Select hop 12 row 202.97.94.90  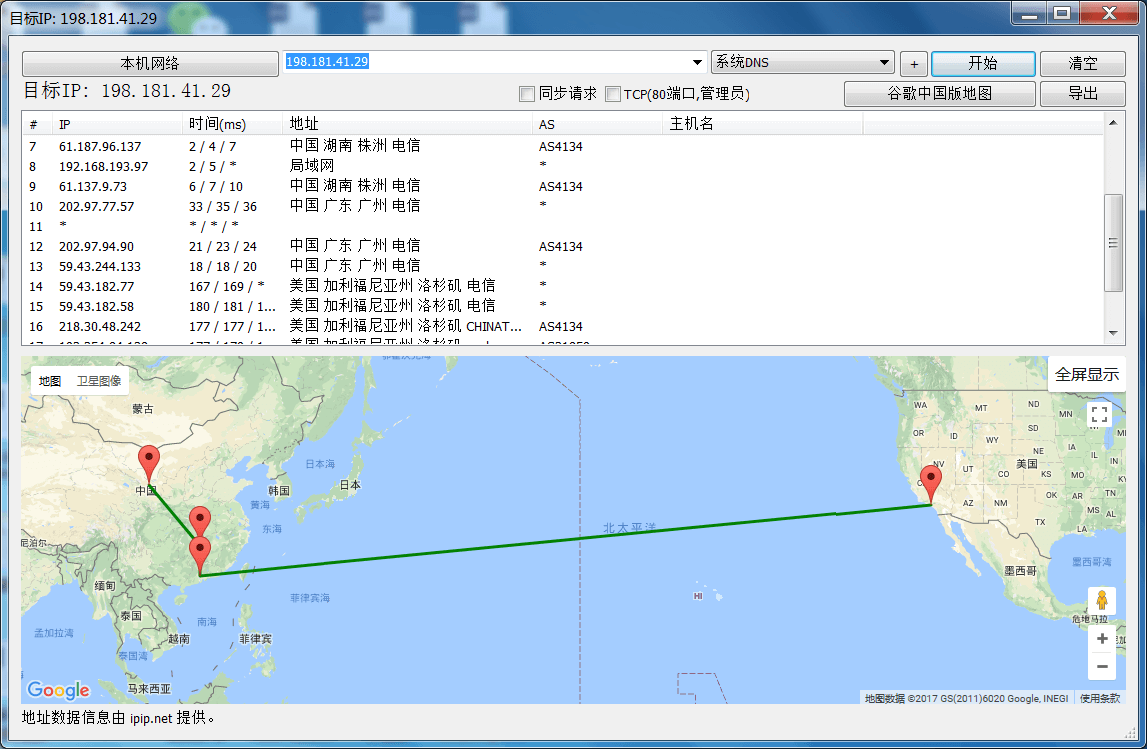point(96,246)
